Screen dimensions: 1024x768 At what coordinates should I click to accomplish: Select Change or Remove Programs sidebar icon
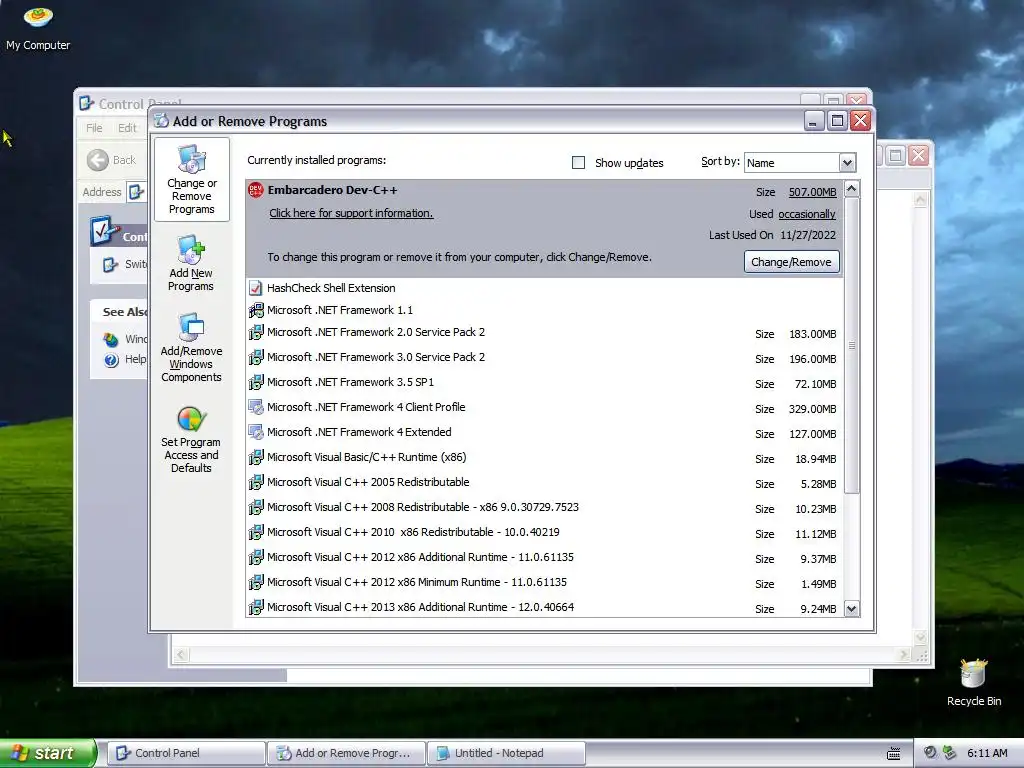coord(191,180)
